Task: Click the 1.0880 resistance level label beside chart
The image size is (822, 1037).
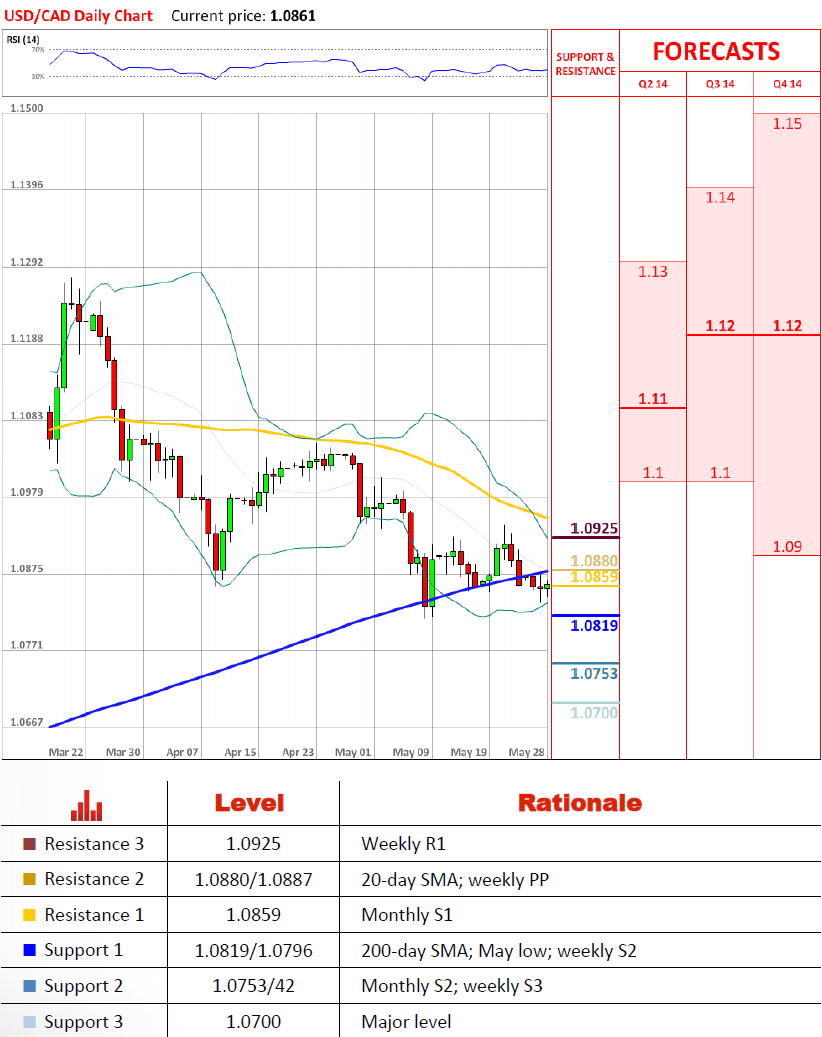Action: [x=594, y=561]
